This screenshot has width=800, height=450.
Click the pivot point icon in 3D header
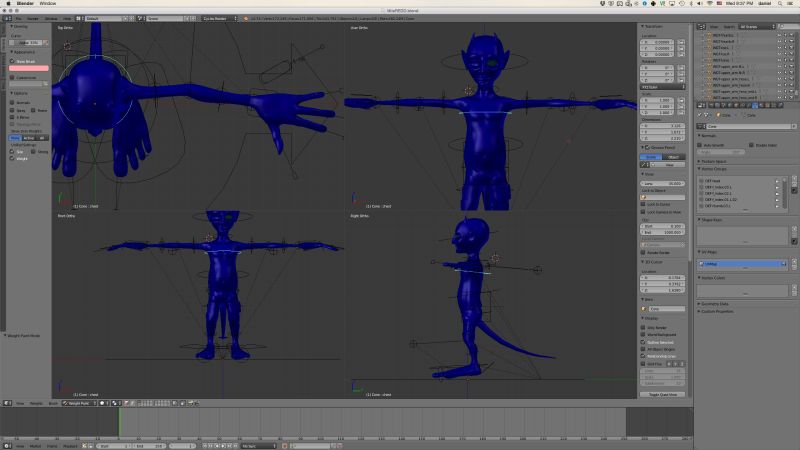point(115,403)
